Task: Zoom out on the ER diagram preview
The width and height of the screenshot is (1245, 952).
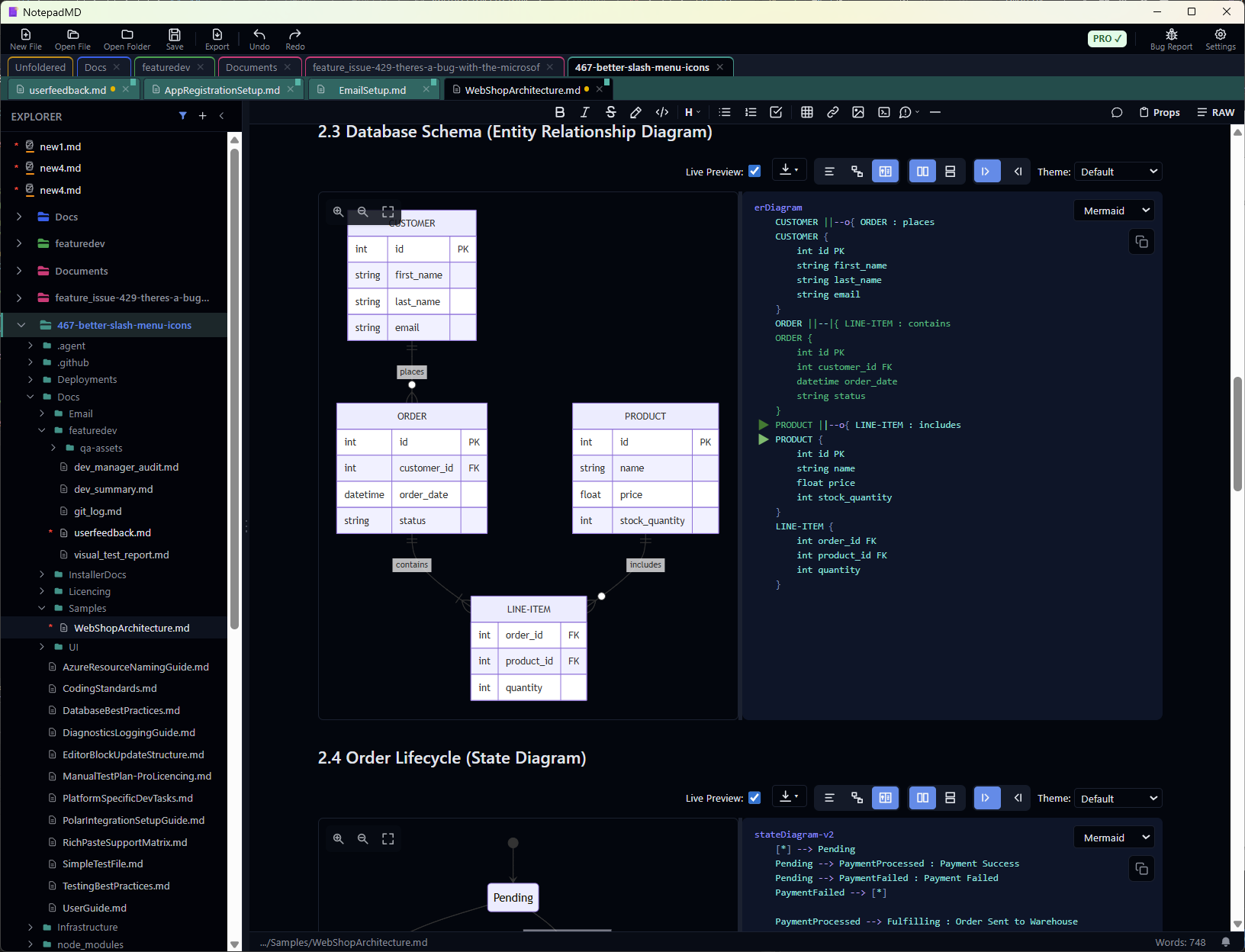Action: pyautogui.click(x=363, y=211)
